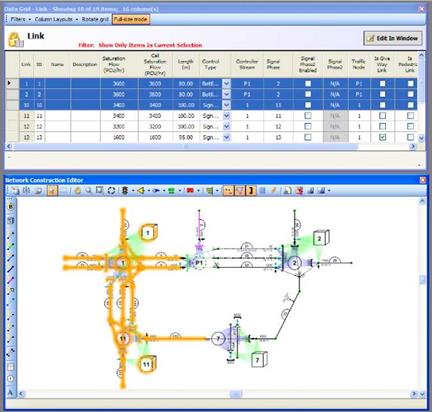
Task: Open Control Type dropdown for link 12
Action: click(226, 126)
